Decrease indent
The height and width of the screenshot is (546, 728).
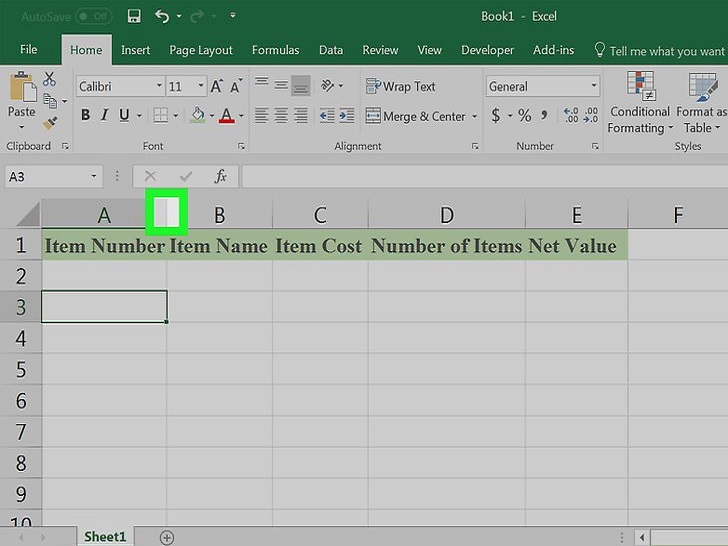click(x=327, y=116)
